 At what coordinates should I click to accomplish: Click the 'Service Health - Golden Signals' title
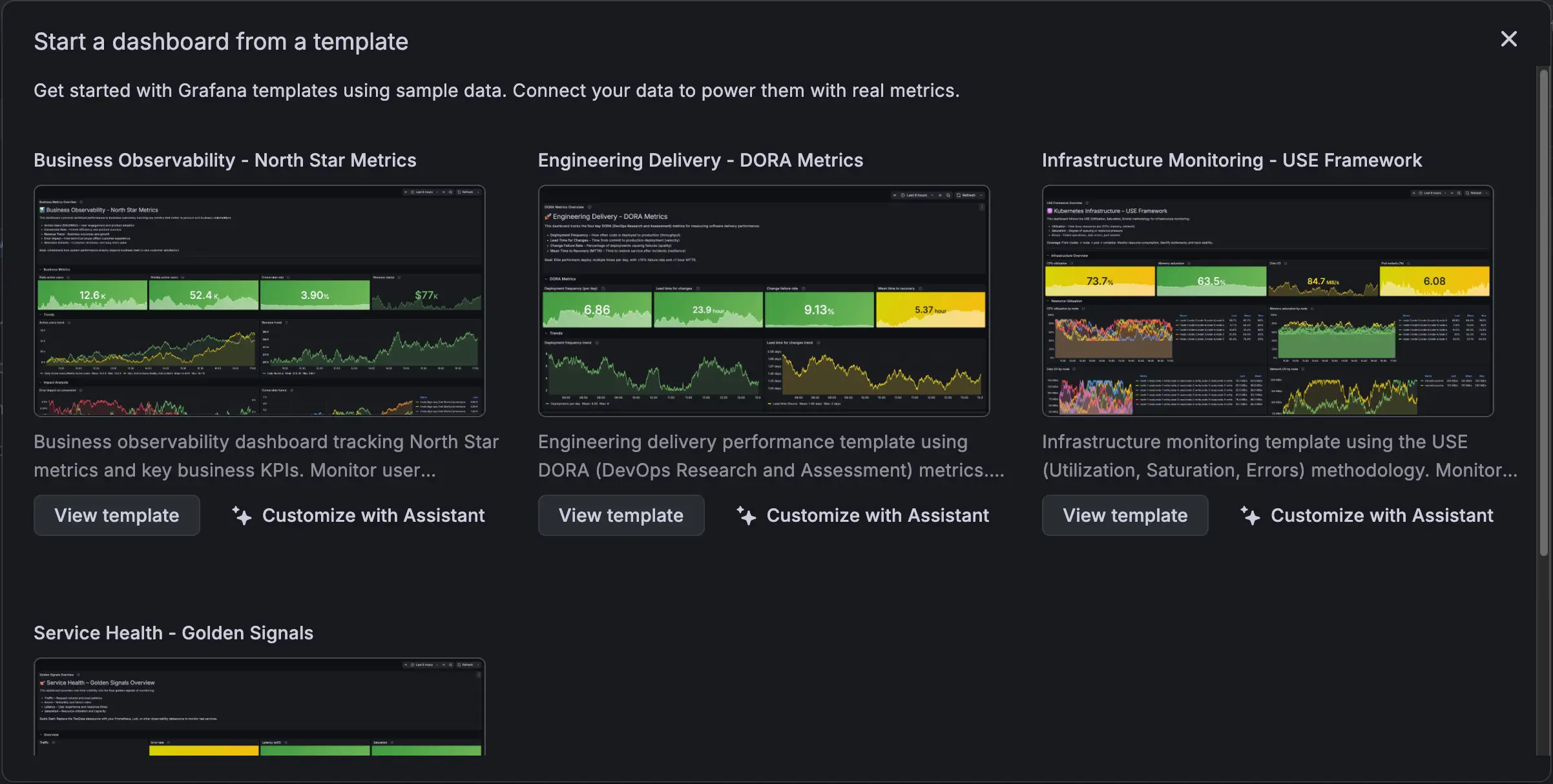tap(173, 633)
